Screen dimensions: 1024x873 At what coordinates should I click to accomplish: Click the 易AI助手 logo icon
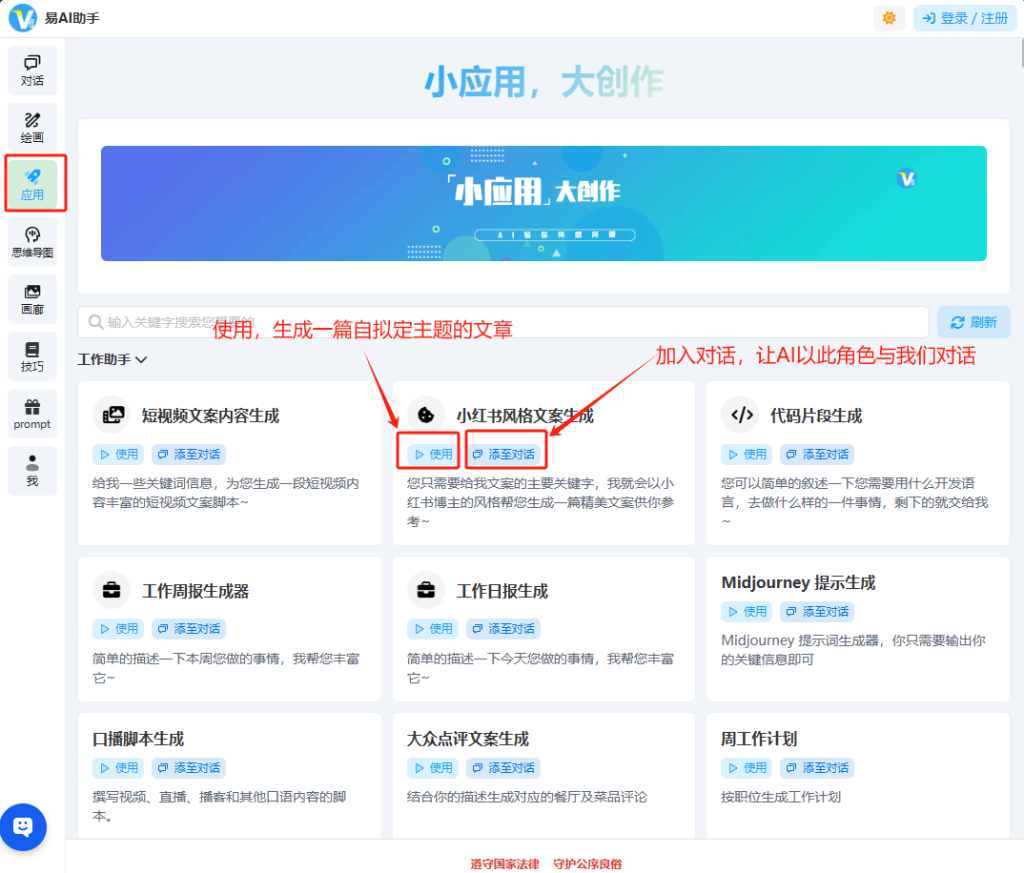22,18
